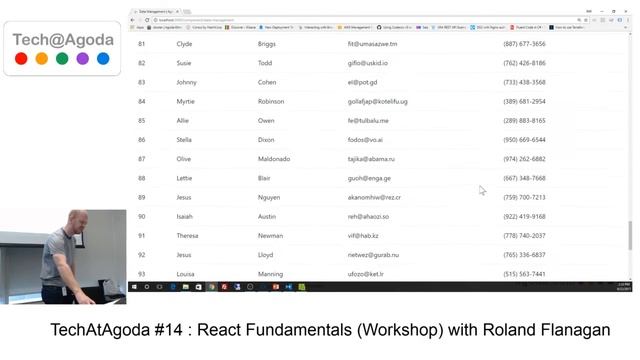This screenshot has height=360, width=640.
Task: Select last name Owen
Action: (266, 120)
